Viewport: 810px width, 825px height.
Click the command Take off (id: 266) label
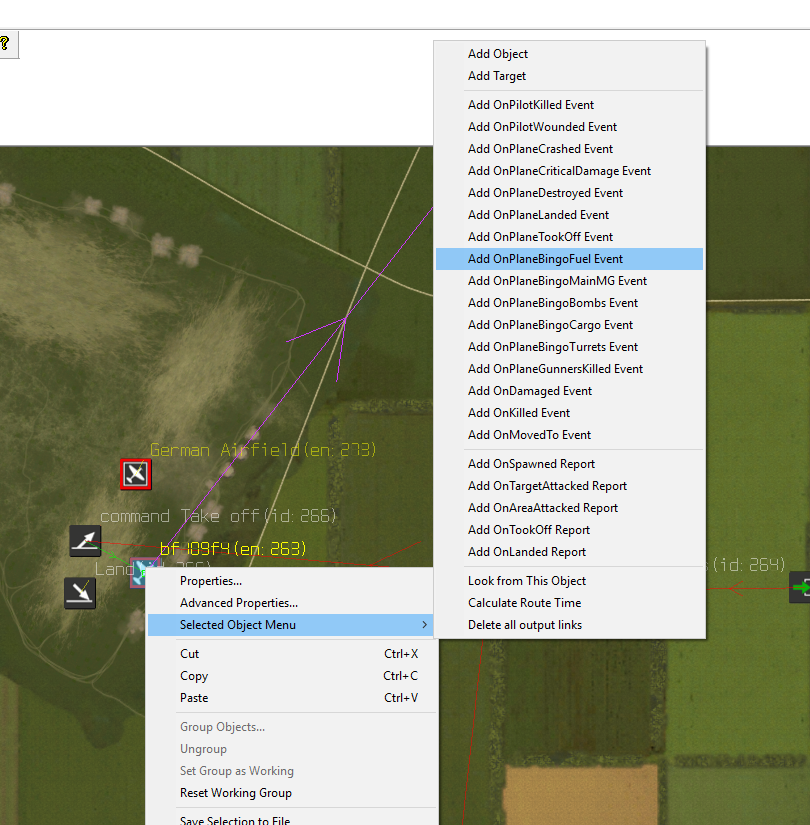click(218, 516)
